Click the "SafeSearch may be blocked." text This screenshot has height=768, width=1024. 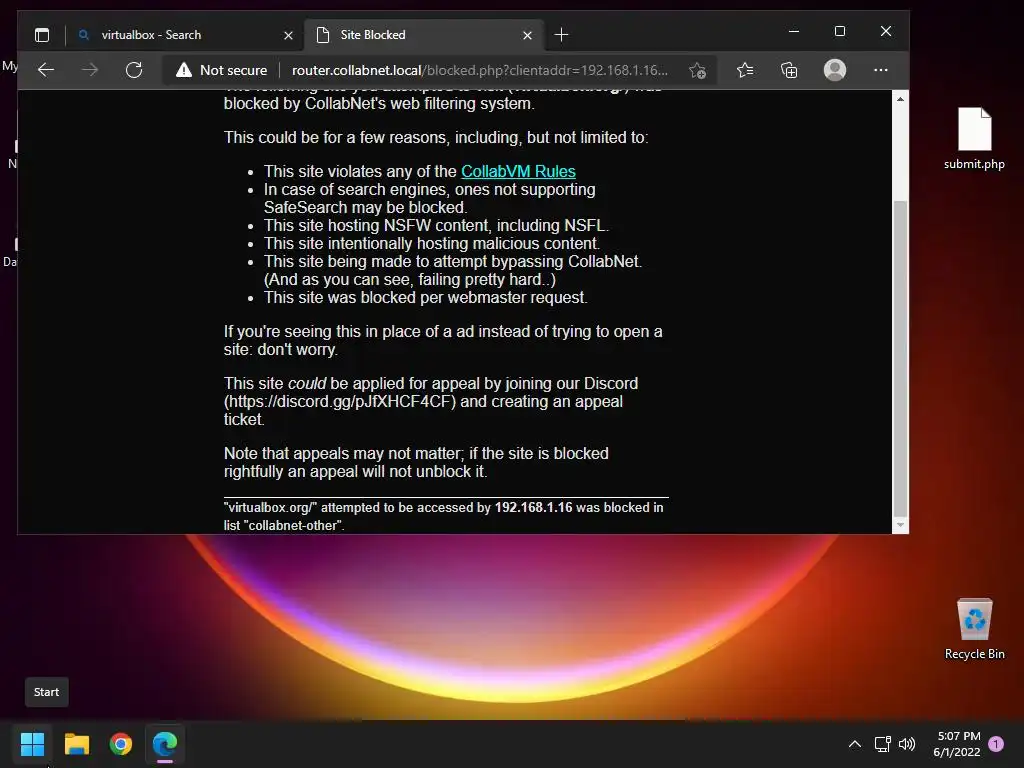[366, 208]
